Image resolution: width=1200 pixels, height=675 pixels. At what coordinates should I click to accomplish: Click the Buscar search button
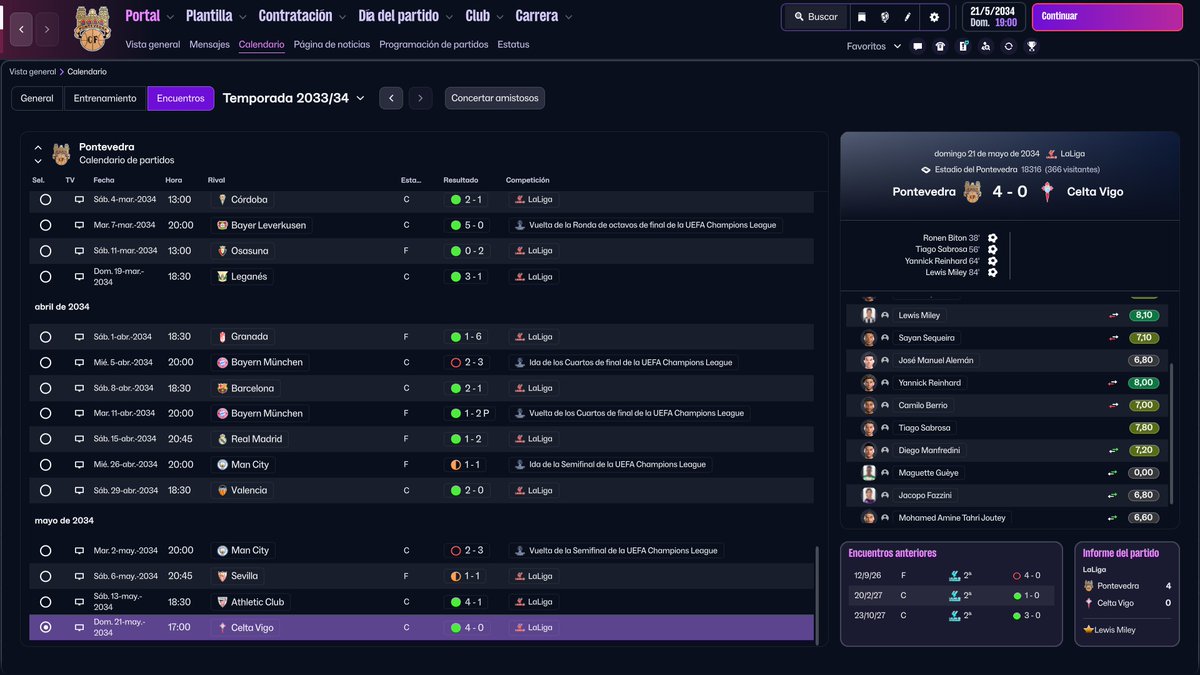[x=815, y=17]
